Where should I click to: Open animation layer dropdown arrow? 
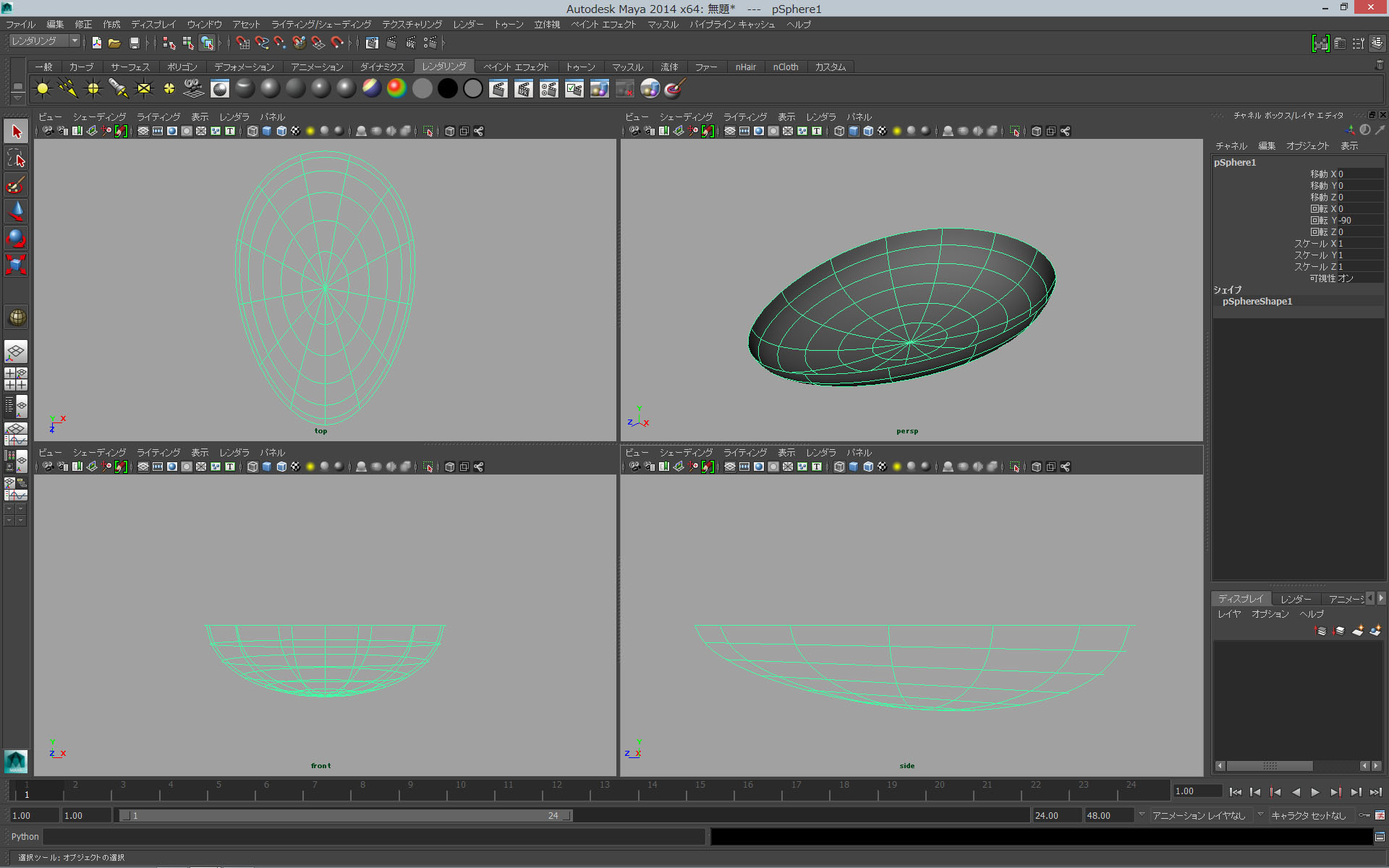[1142, 814]
